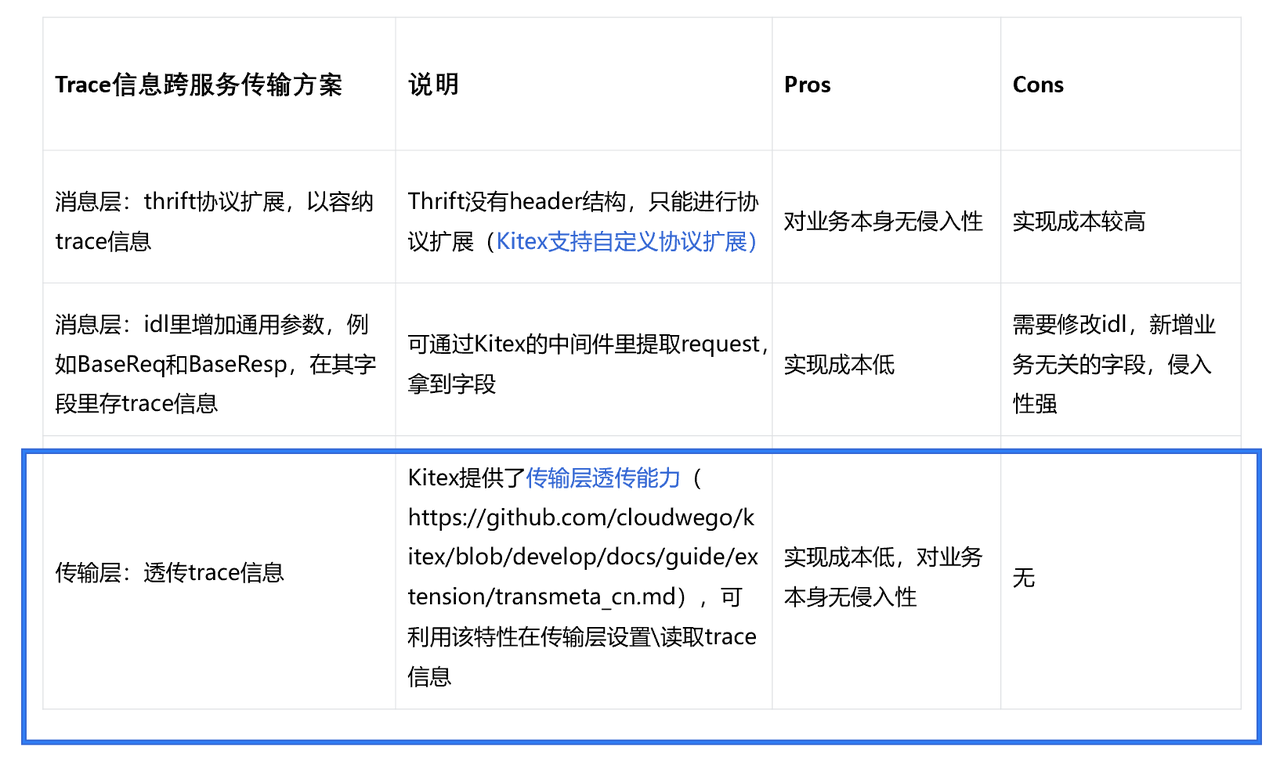Select the Thrift没有header结构 explanation cell
Screen dimensions: 1280x764
point(584,220)
